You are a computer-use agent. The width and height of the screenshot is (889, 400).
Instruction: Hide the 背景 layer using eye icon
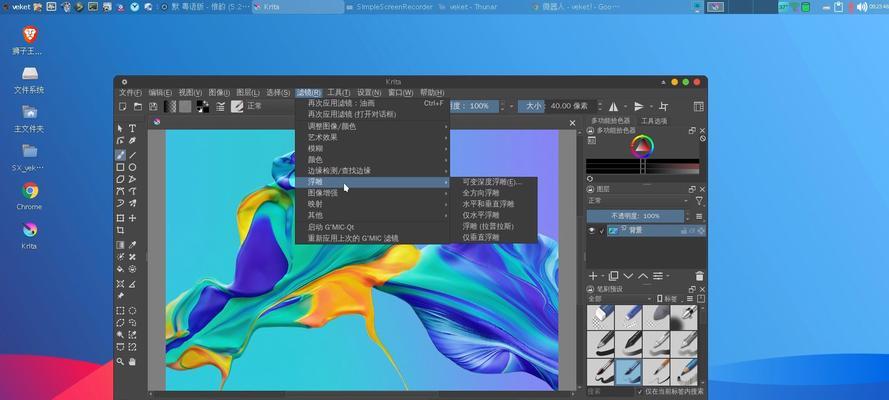pyautogui.click(x=592, y=231)
